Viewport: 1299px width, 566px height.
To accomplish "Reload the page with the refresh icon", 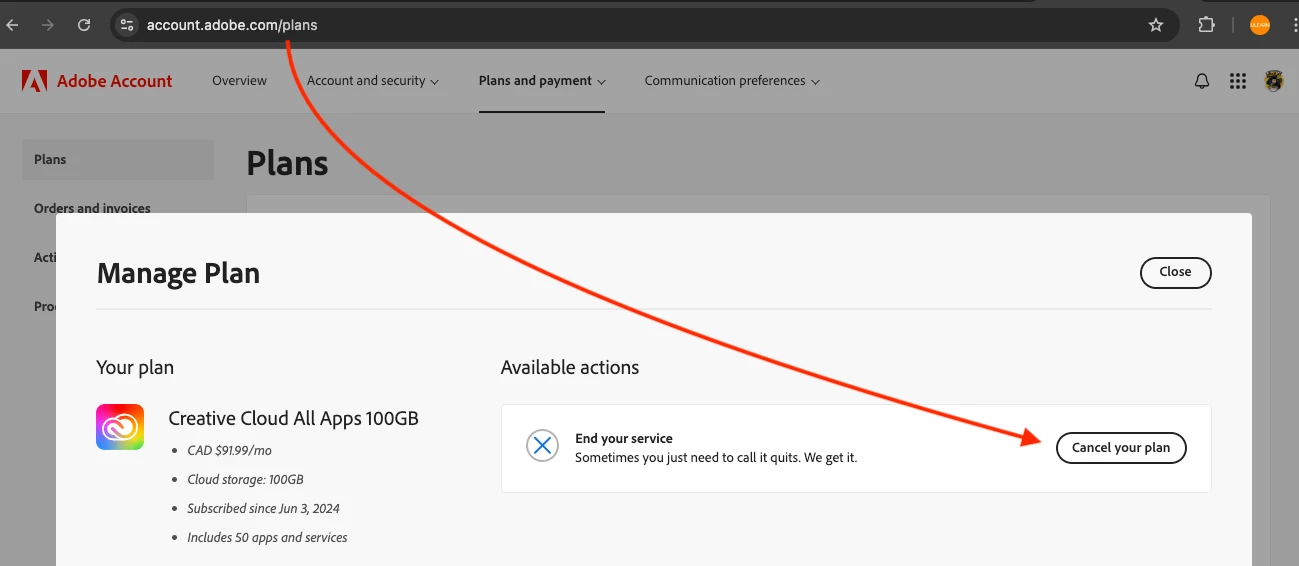I will click(x=84, y=25).
